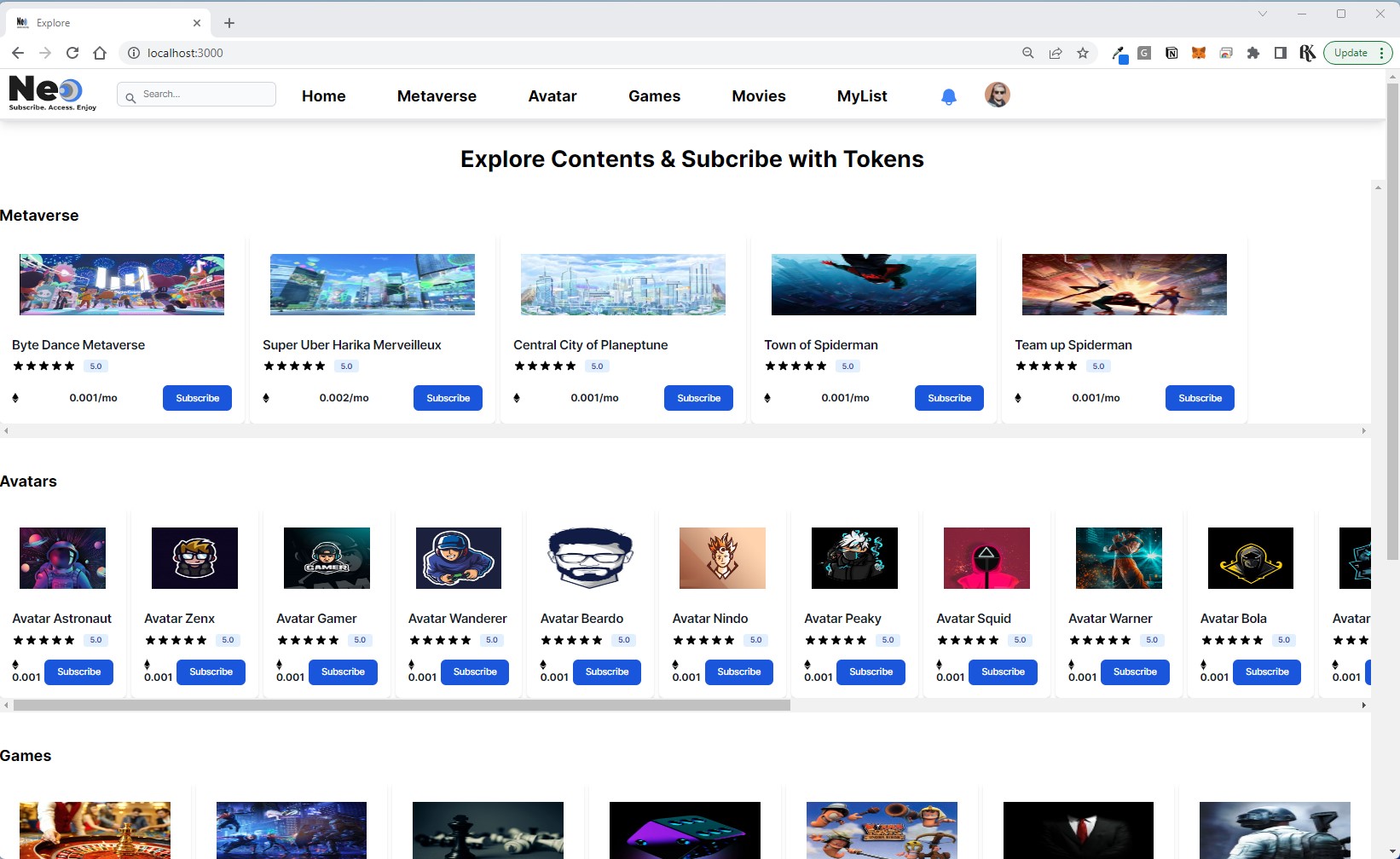Go to Avatar section
Screen dimensions: 1400x859
coord(552,96)
